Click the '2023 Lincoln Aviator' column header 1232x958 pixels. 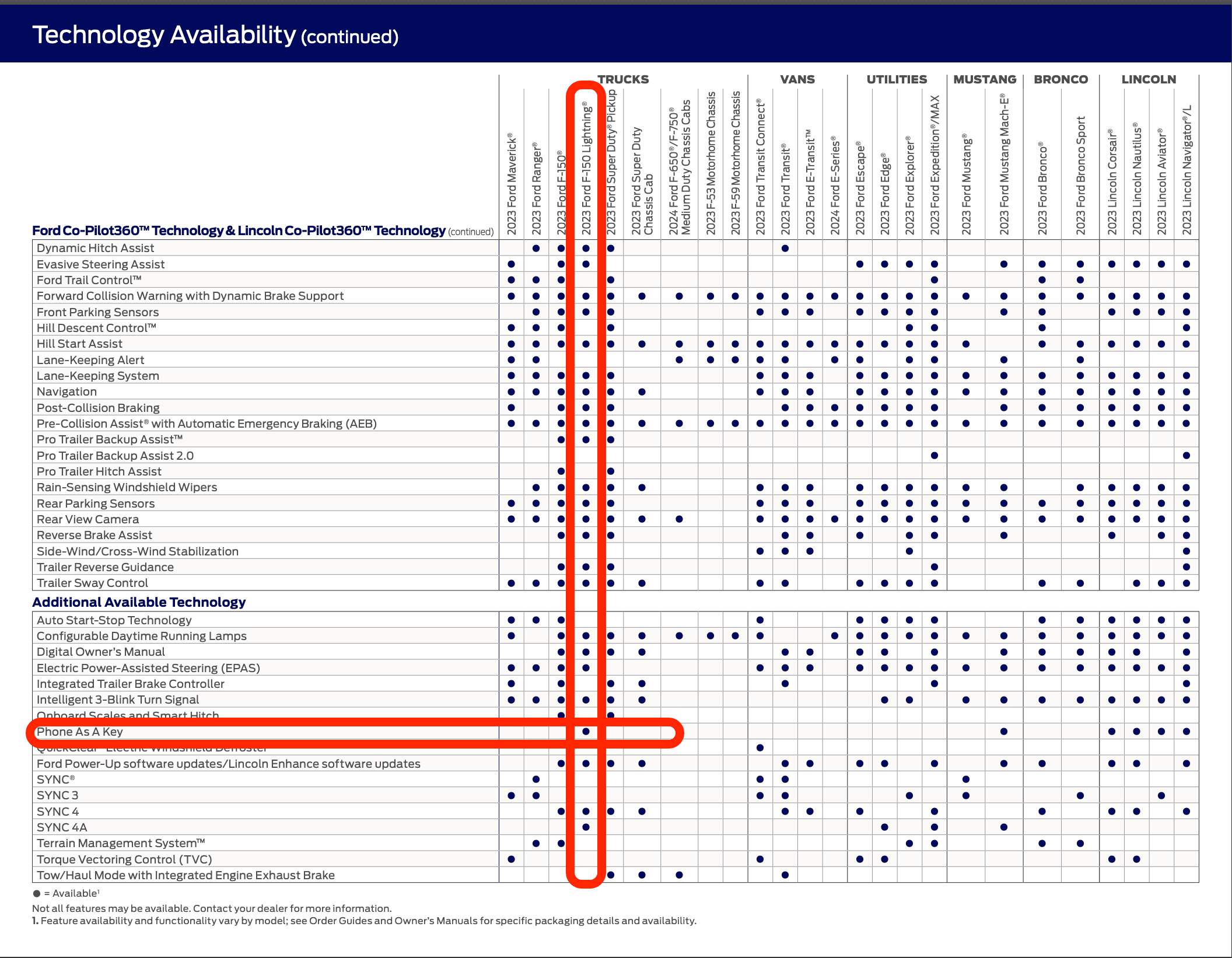pyautogui.click(x=1161, y=181)
